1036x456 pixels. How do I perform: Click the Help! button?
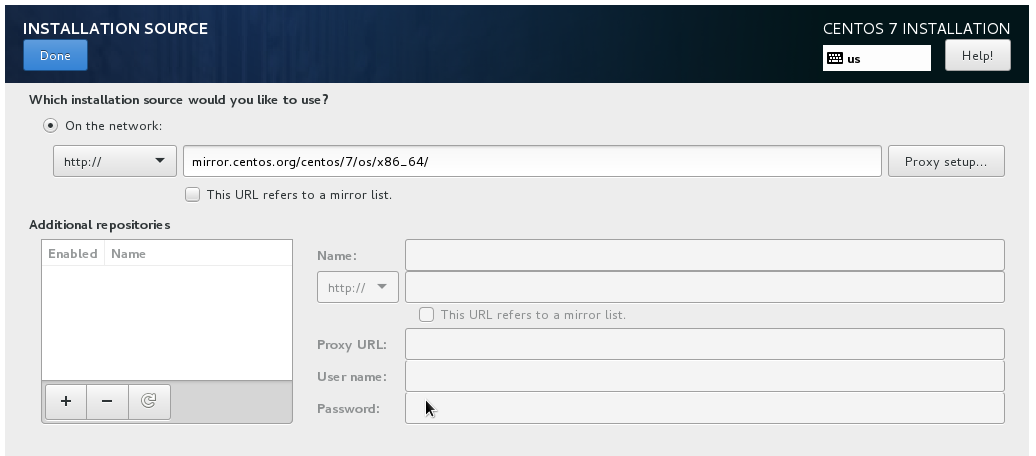pyautogui.click(x=978, y=56)
